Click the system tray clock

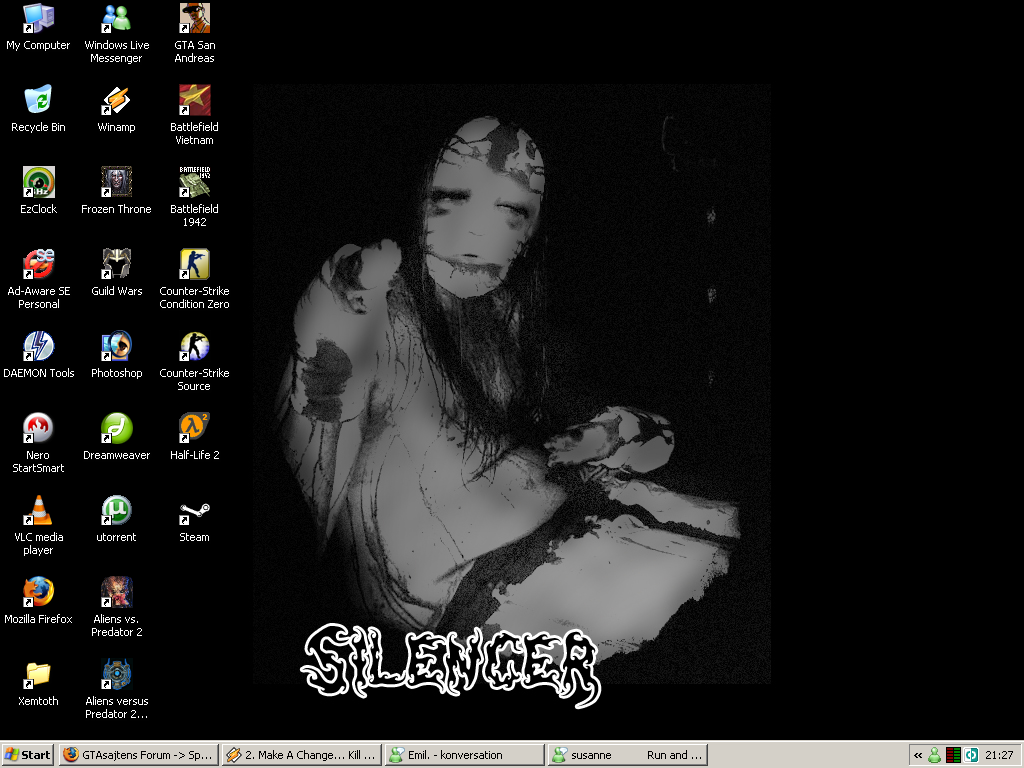click(999, 755)
